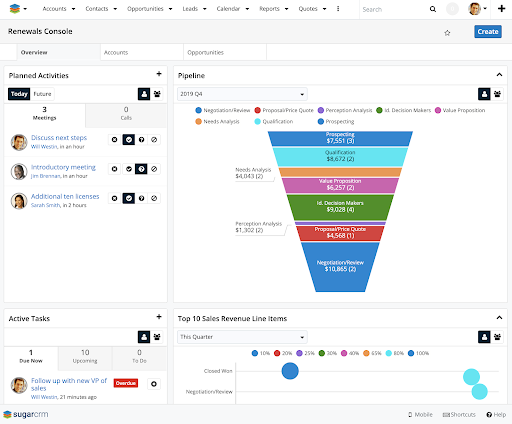
Task: Toggle Negotiation/Review legend swatch in Pipeline
Action: coord(198,110)
